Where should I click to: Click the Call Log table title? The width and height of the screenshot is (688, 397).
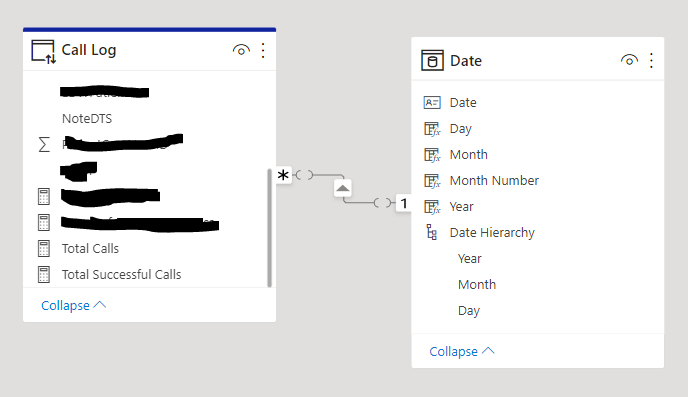click(89, 50)
